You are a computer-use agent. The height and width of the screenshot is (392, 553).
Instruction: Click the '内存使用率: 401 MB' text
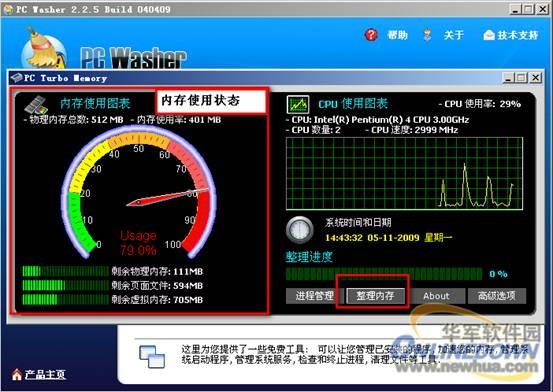click(176, 120)
